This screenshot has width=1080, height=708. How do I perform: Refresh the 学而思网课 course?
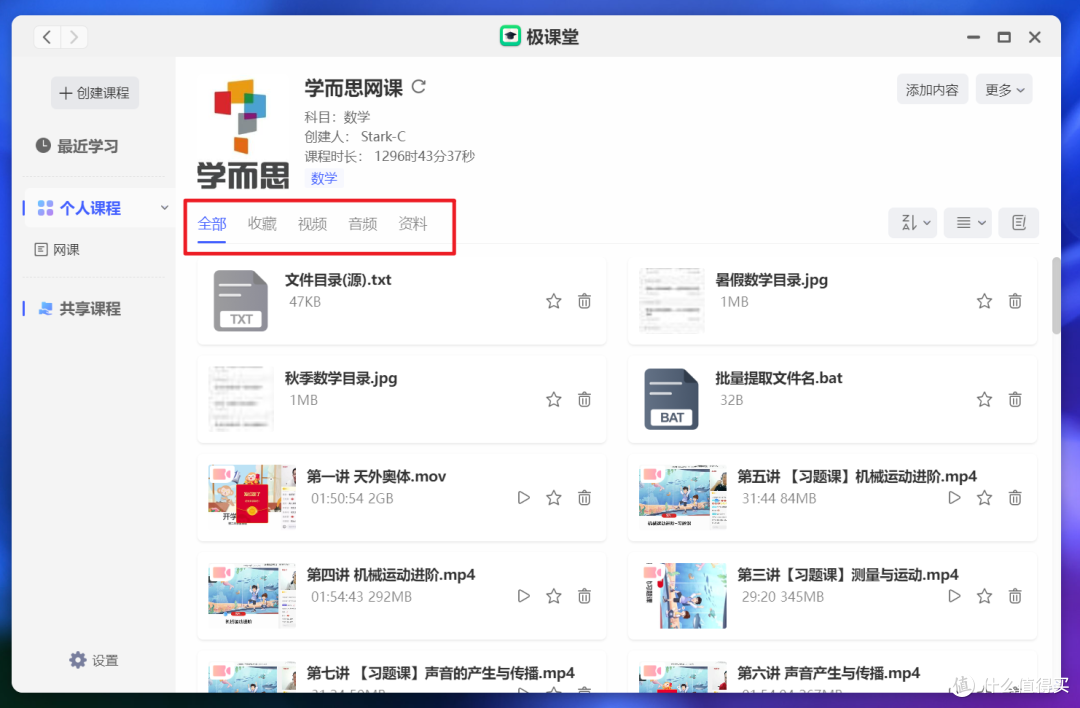click(419, 87)
